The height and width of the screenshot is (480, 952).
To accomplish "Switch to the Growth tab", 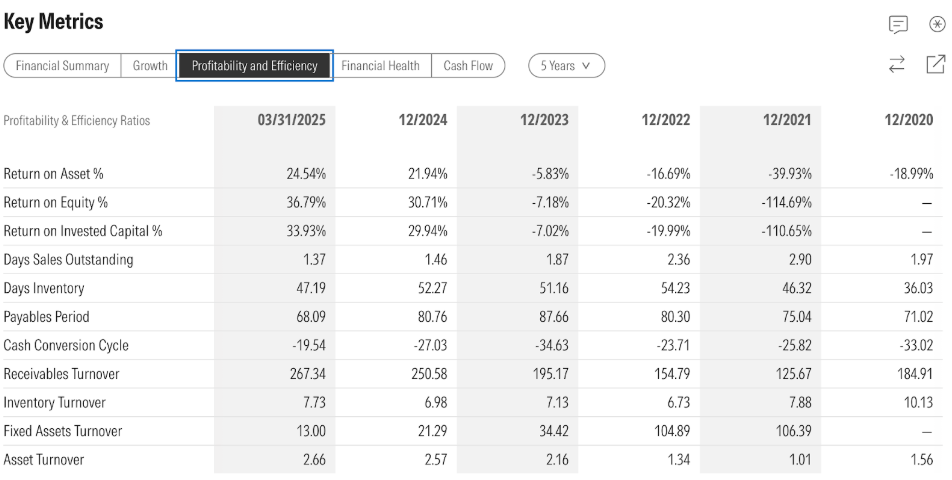I will (150, 66).
